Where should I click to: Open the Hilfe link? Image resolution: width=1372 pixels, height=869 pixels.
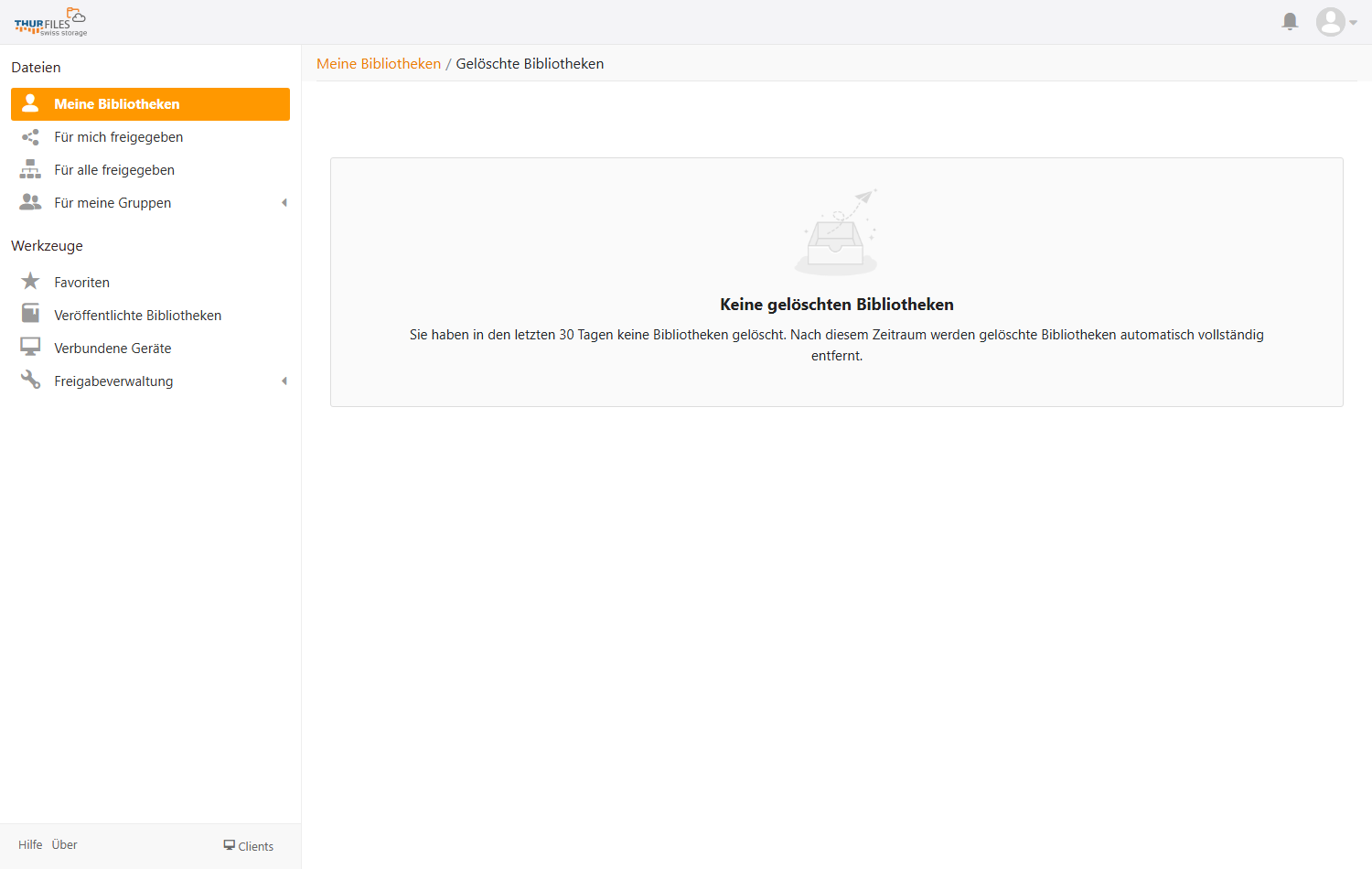[30, 845]
